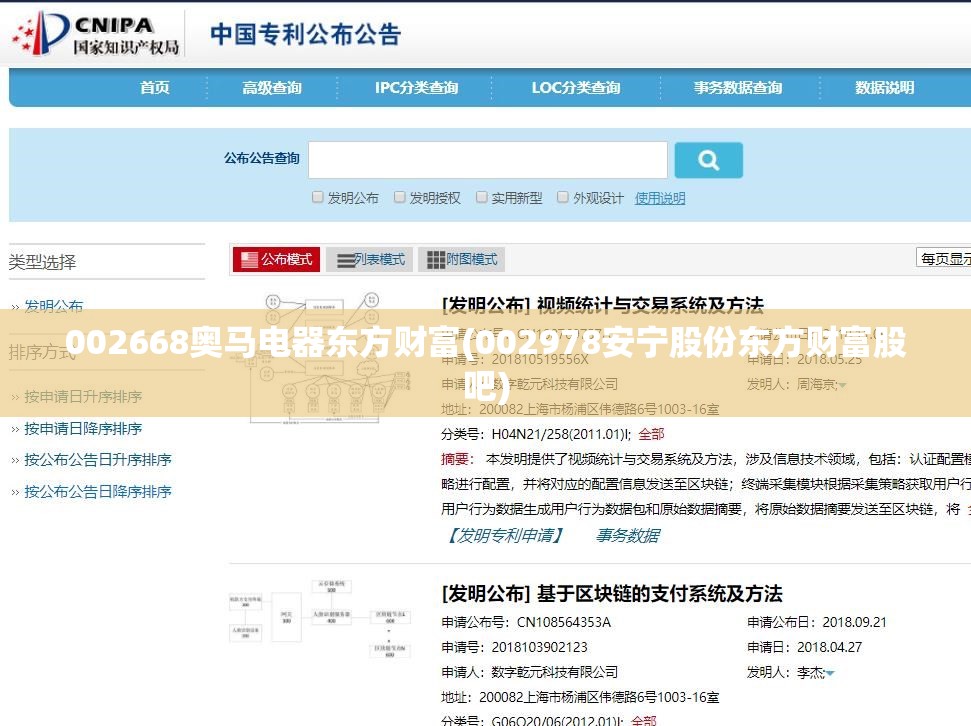Open the 【发明专利申请】 link
This screenshot has height=726, width=971.
(505, 535)
